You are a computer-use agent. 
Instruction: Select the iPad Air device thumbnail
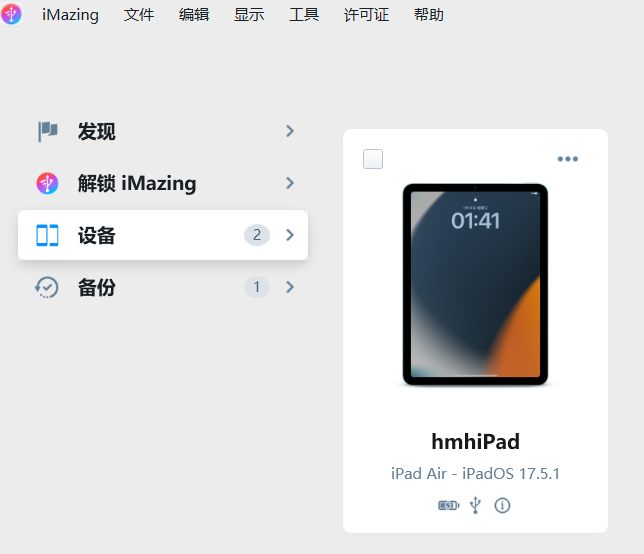[475, 284]
